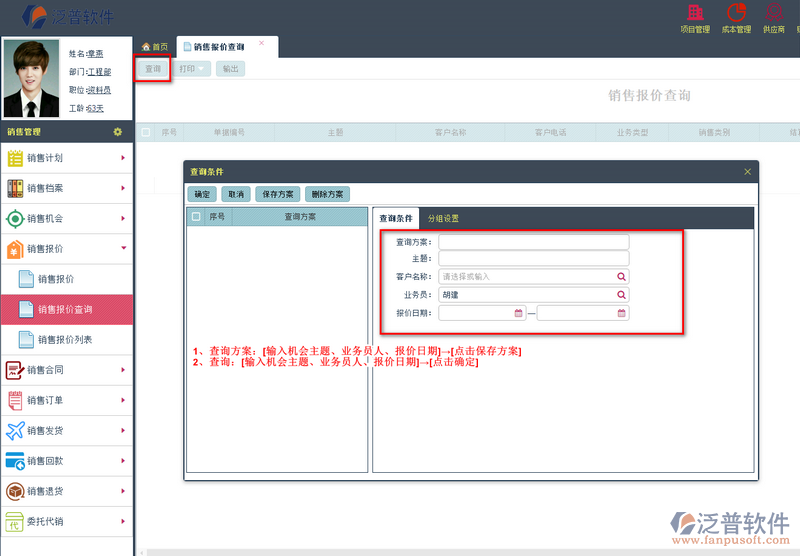Click search magnifier in 客户名称 field
This screenshot has width=800, height=556.
point(621,276)
